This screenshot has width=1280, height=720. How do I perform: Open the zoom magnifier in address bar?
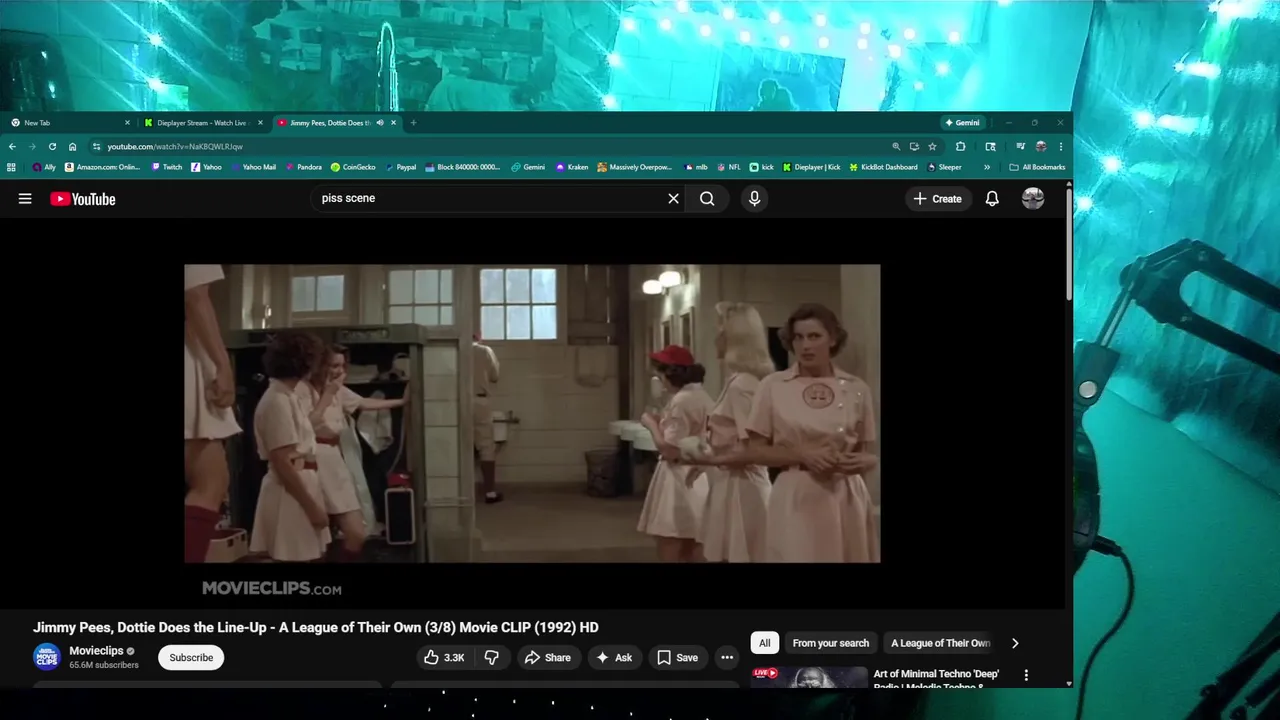tap(896, 147)
